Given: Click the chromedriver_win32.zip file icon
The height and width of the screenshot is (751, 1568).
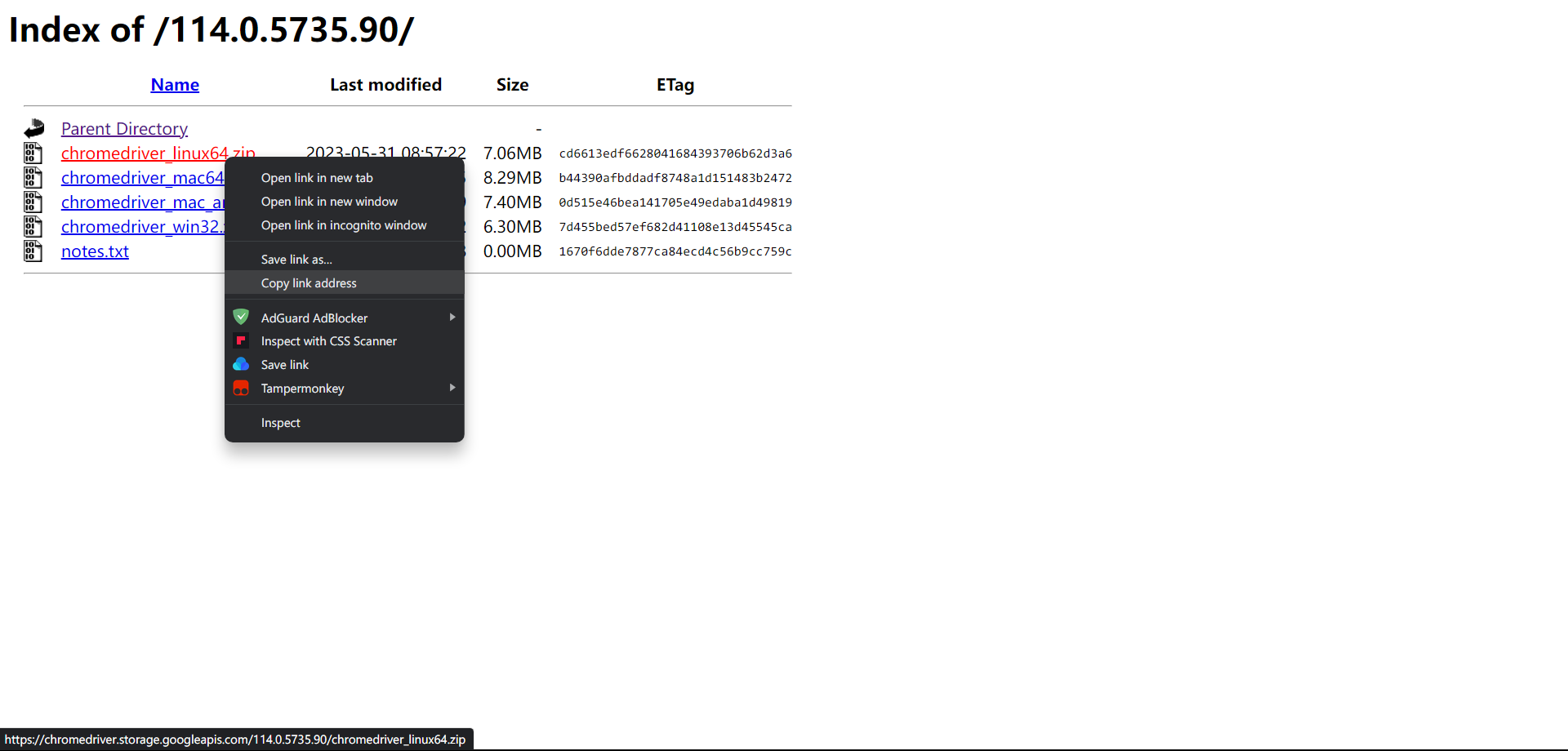Looking at the screenshot, I should [33, 226].
